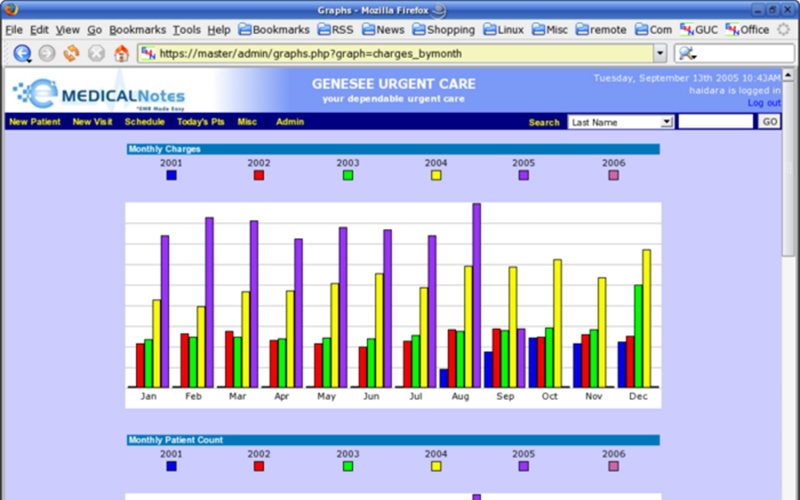
Task: Open the Last Name search type dropdown
Action: click(x=620, y=122)
